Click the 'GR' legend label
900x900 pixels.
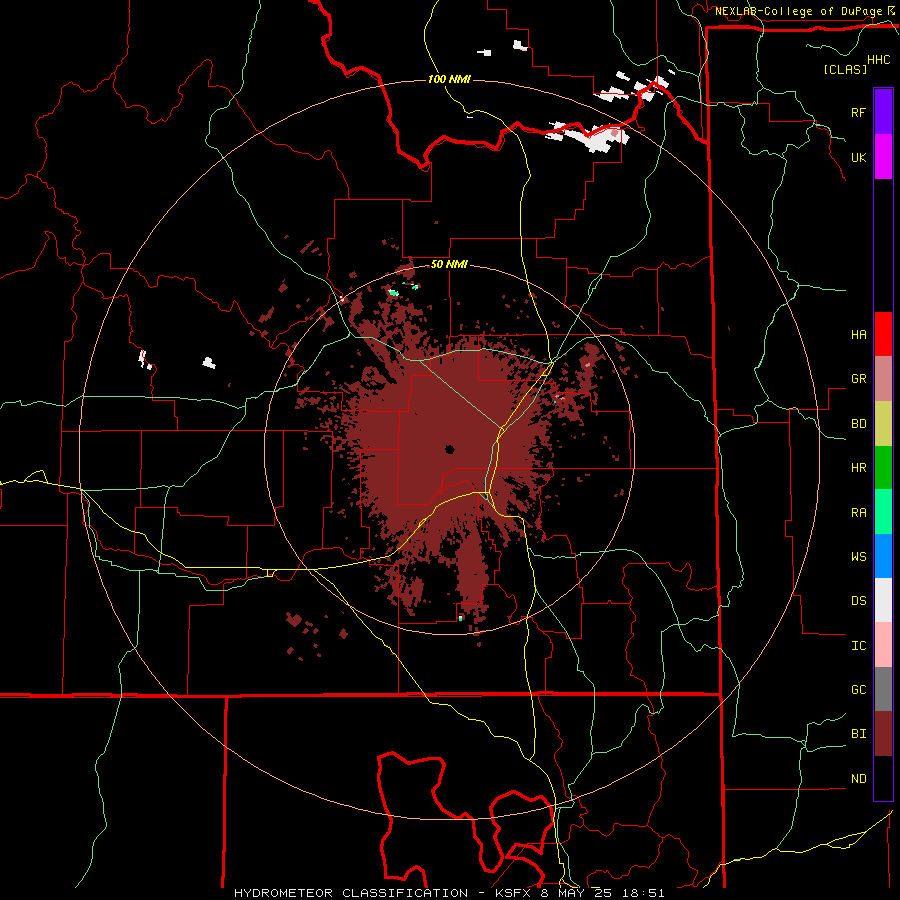[x=858, y=379]
